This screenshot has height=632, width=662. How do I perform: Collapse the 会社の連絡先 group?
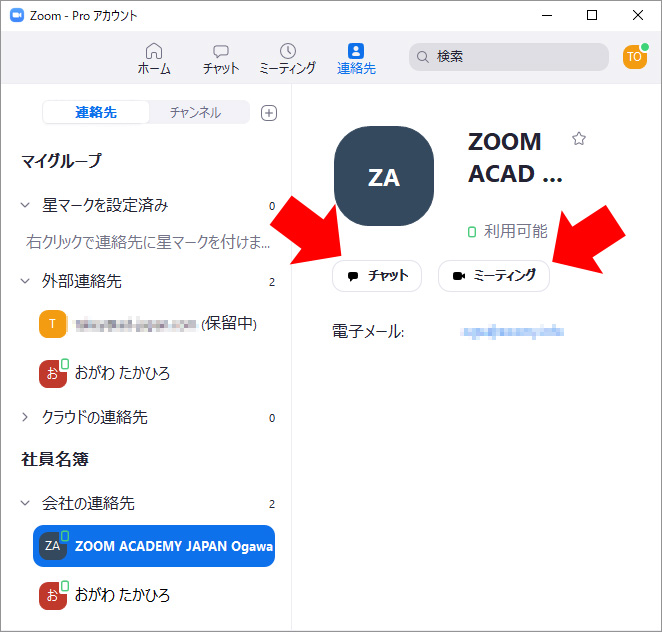point(27,503)
